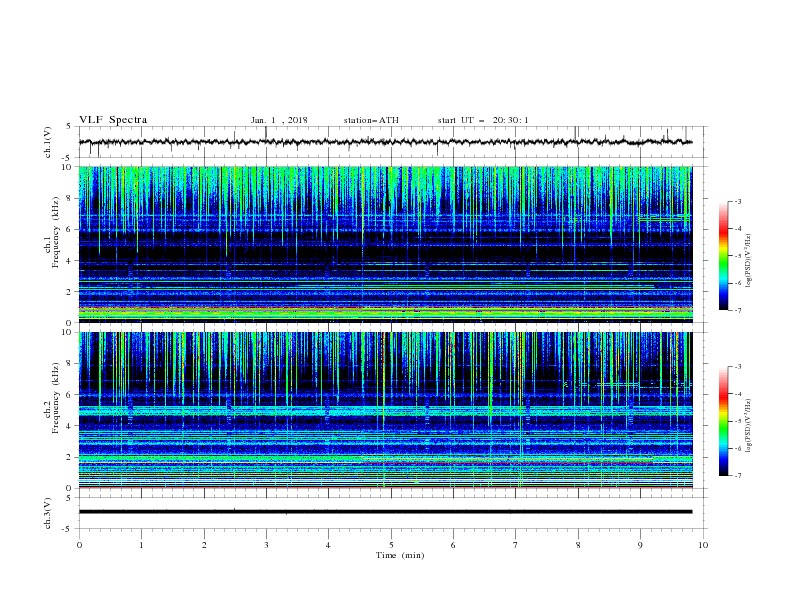Image resolution: width=792 pixels, height=612 pixels.
Task: Click time axis tick label "5"
Action: 391,545
